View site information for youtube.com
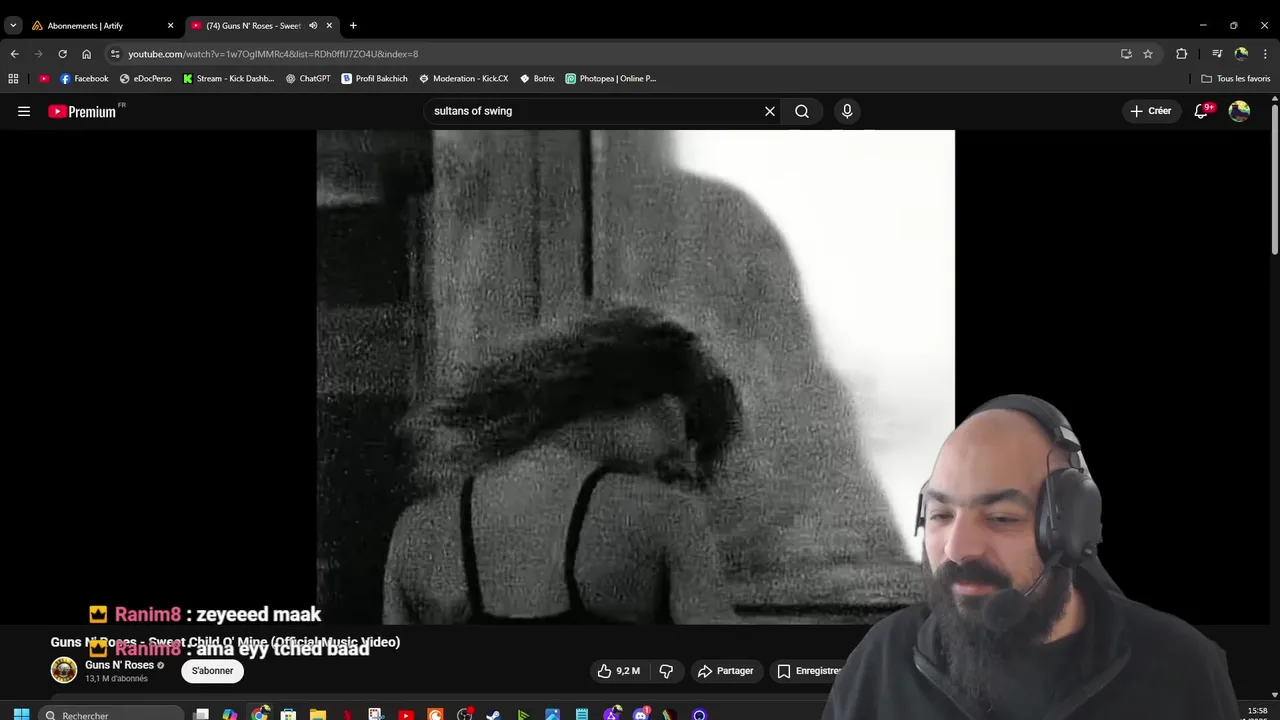This screenshot has height=720, width=1280. pyautogui.click(x=115, y=54)
